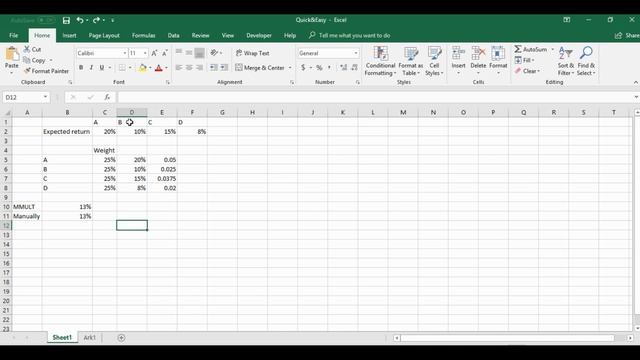Activate the Format Painter
Viewport: 640px width, 360px height.
click(x=46, y=71)
